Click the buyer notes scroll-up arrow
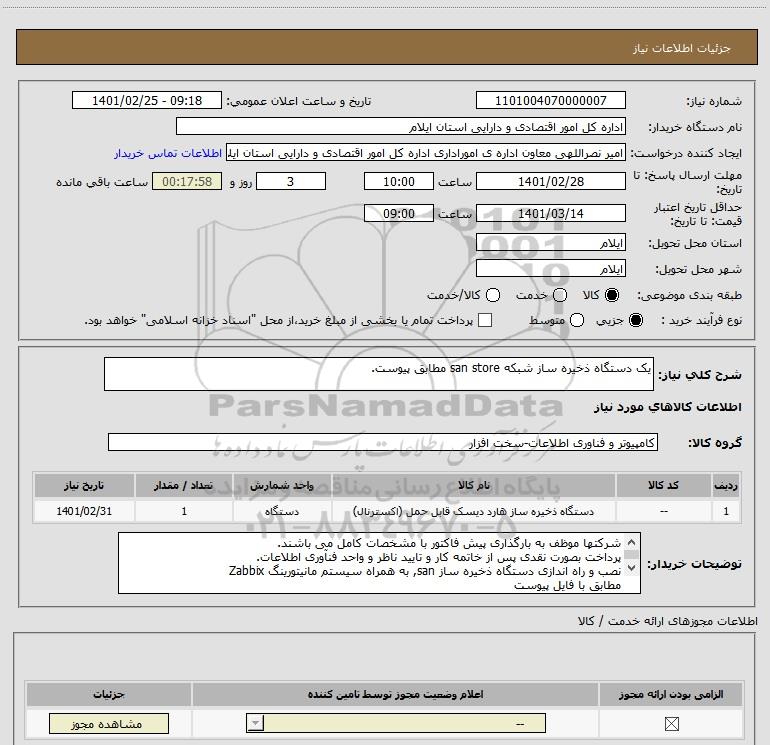Screen dimensions: 770x745 [632, 543]
